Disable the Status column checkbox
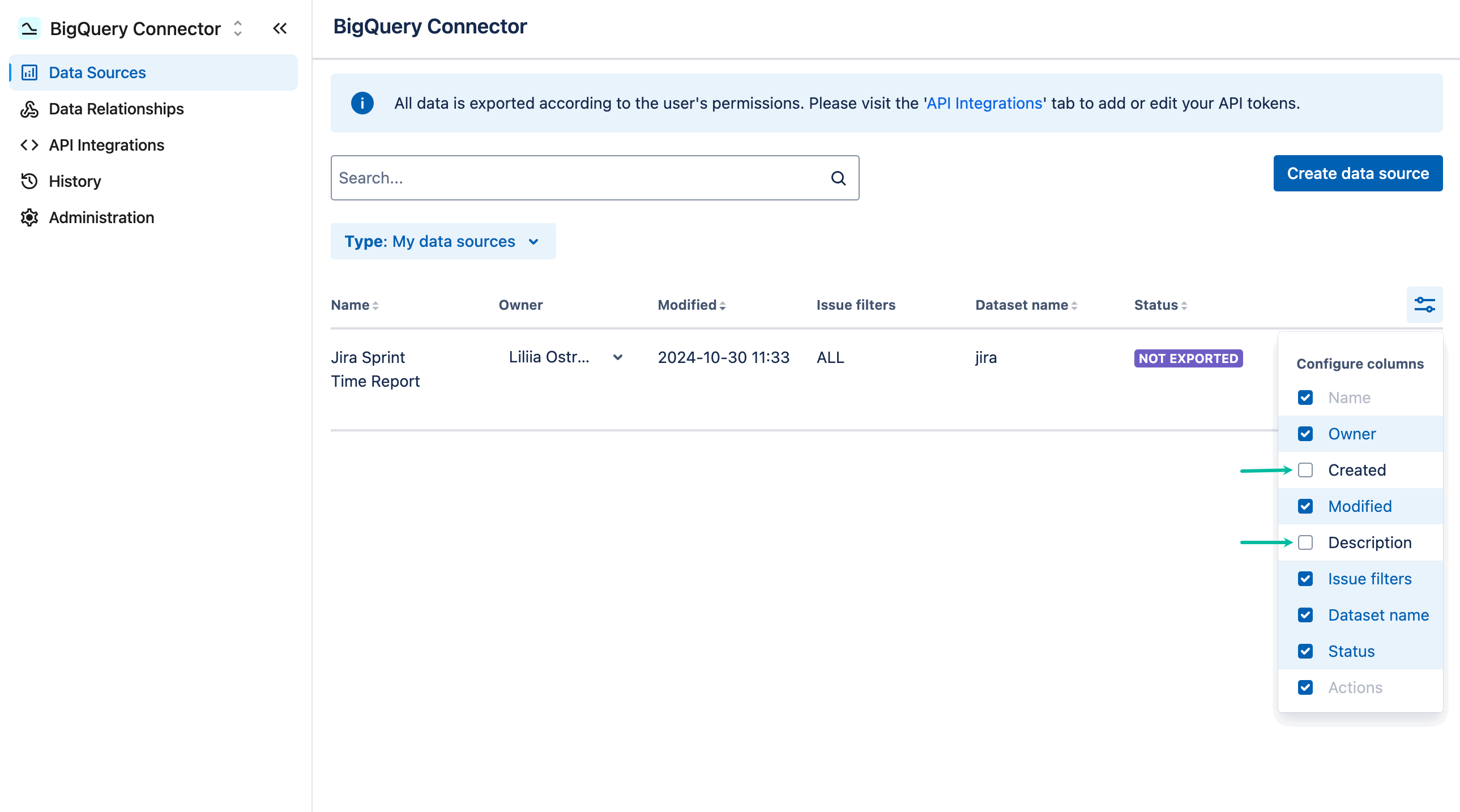The height and width of the screenshot is (812, 1460). coord(1306,651)
